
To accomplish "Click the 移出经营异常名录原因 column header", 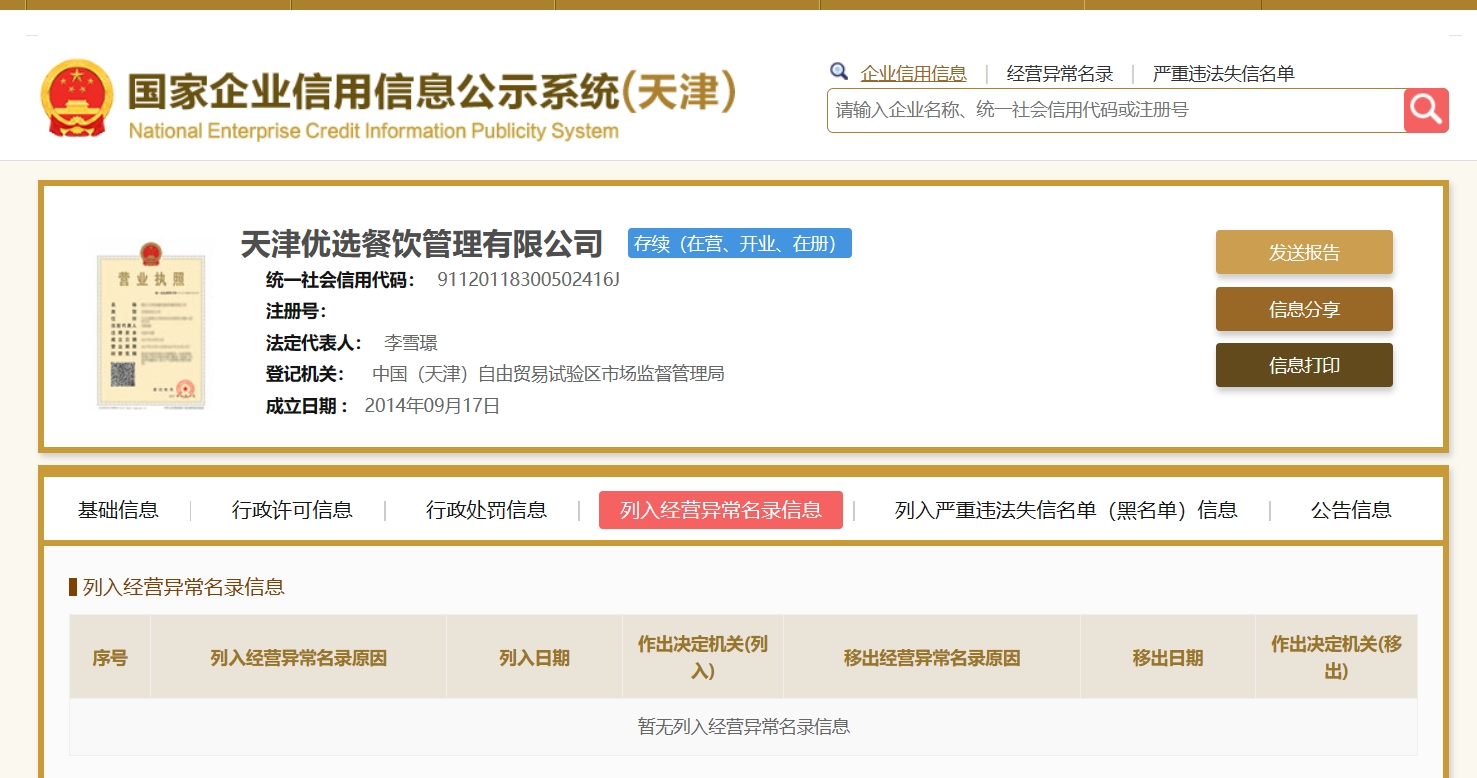I will (932, 657).
